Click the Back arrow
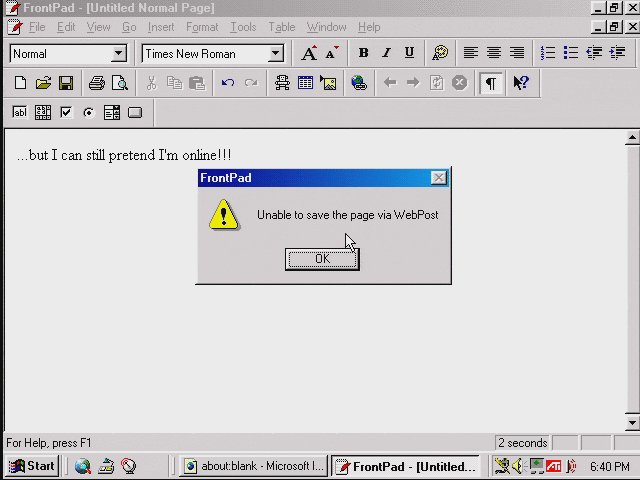This screenshot has height=480, width=640. click(x=390, y=83)
